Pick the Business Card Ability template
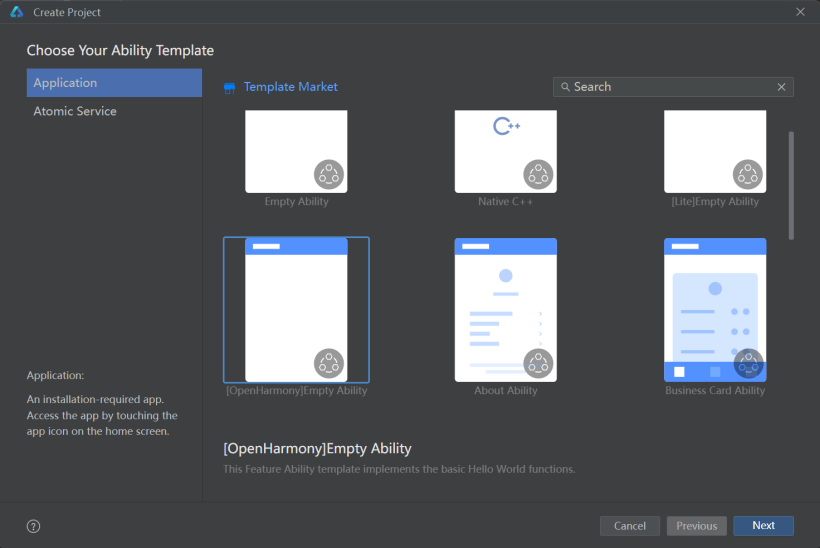The width and height of the screenshot is (820, 548). 715,310
